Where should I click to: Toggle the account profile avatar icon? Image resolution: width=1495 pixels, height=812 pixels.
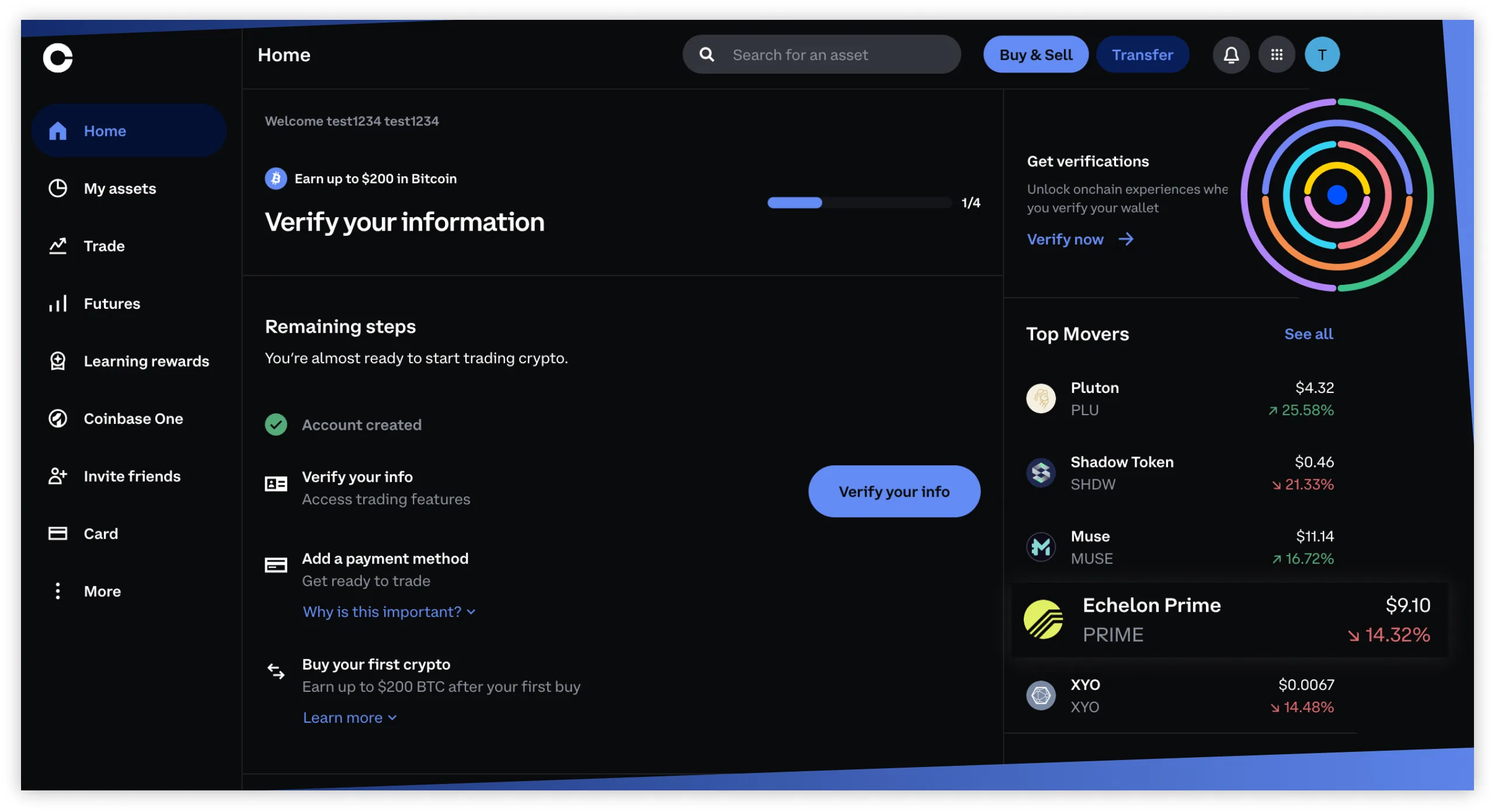point(1322,54)
